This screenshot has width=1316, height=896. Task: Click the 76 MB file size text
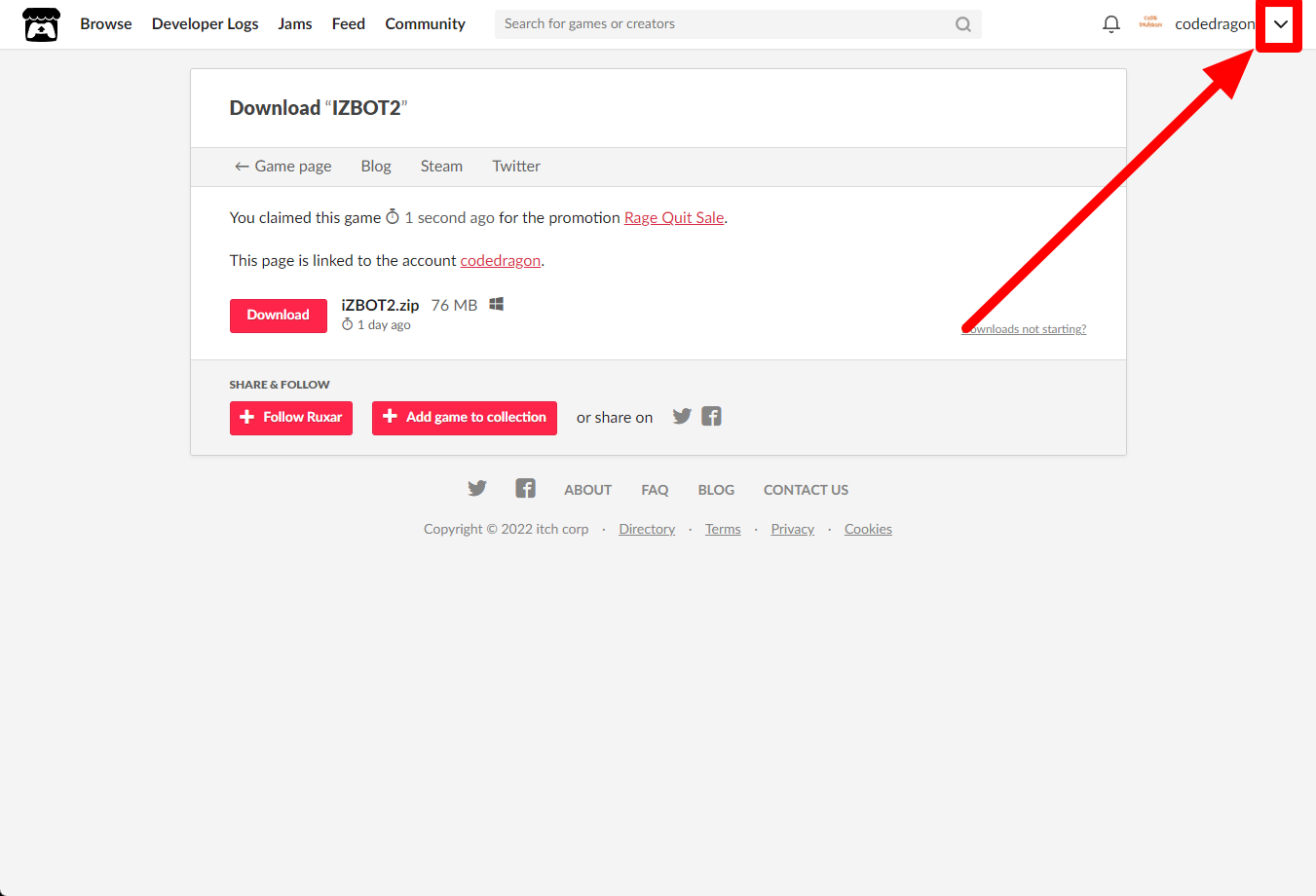pyautogui.click(x=455, y=306)
